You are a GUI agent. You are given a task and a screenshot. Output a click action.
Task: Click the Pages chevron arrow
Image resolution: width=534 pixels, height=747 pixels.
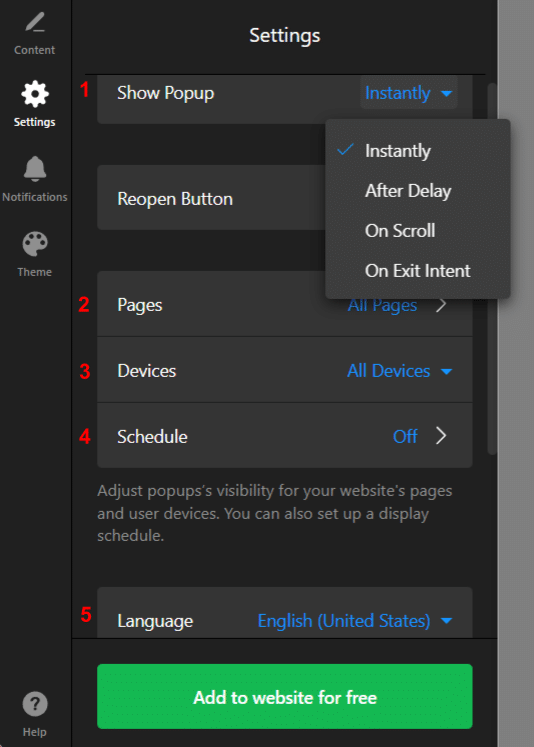pyautogui.click(x=441, y=305)
